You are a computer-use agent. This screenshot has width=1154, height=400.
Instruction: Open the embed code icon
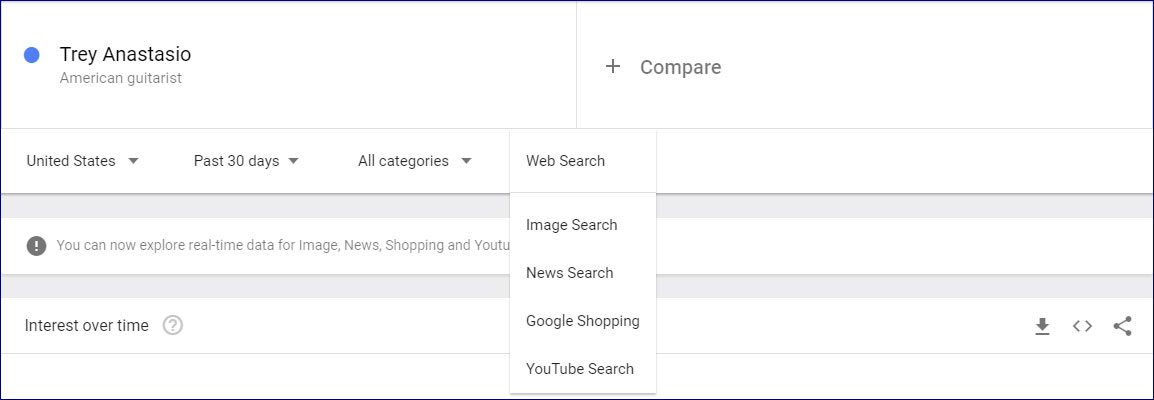[x=1082, y=326]
